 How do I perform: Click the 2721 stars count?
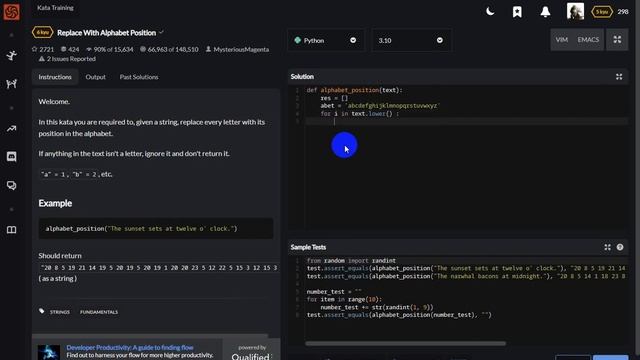tap(43, 49)
